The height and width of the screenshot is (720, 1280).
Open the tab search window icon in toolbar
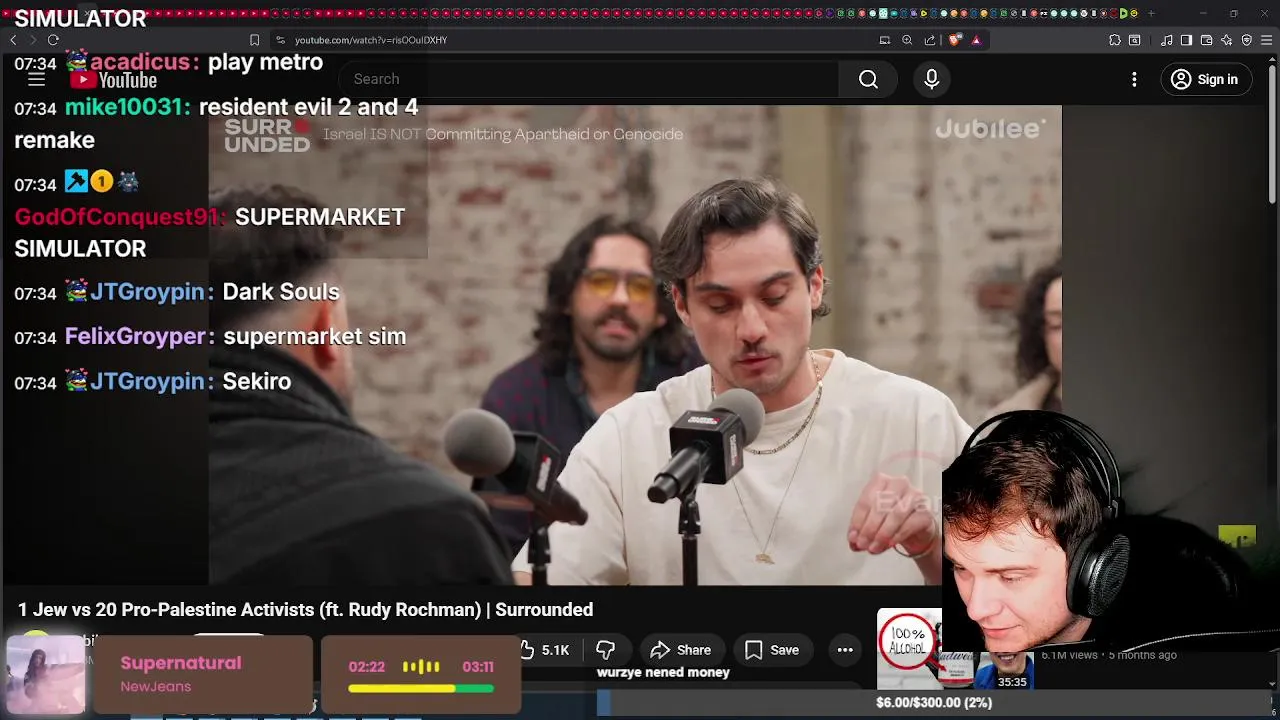click(x=1135, y=40)
